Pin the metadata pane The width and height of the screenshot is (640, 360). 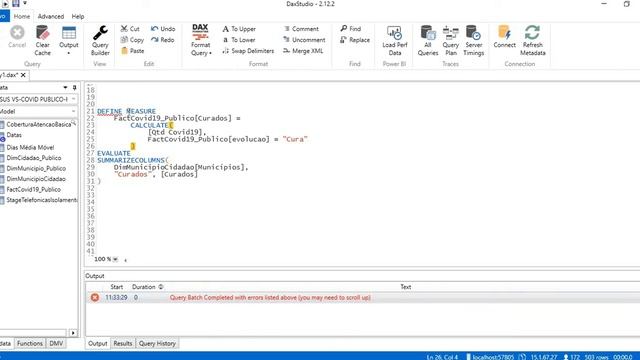tap(74, 87)
